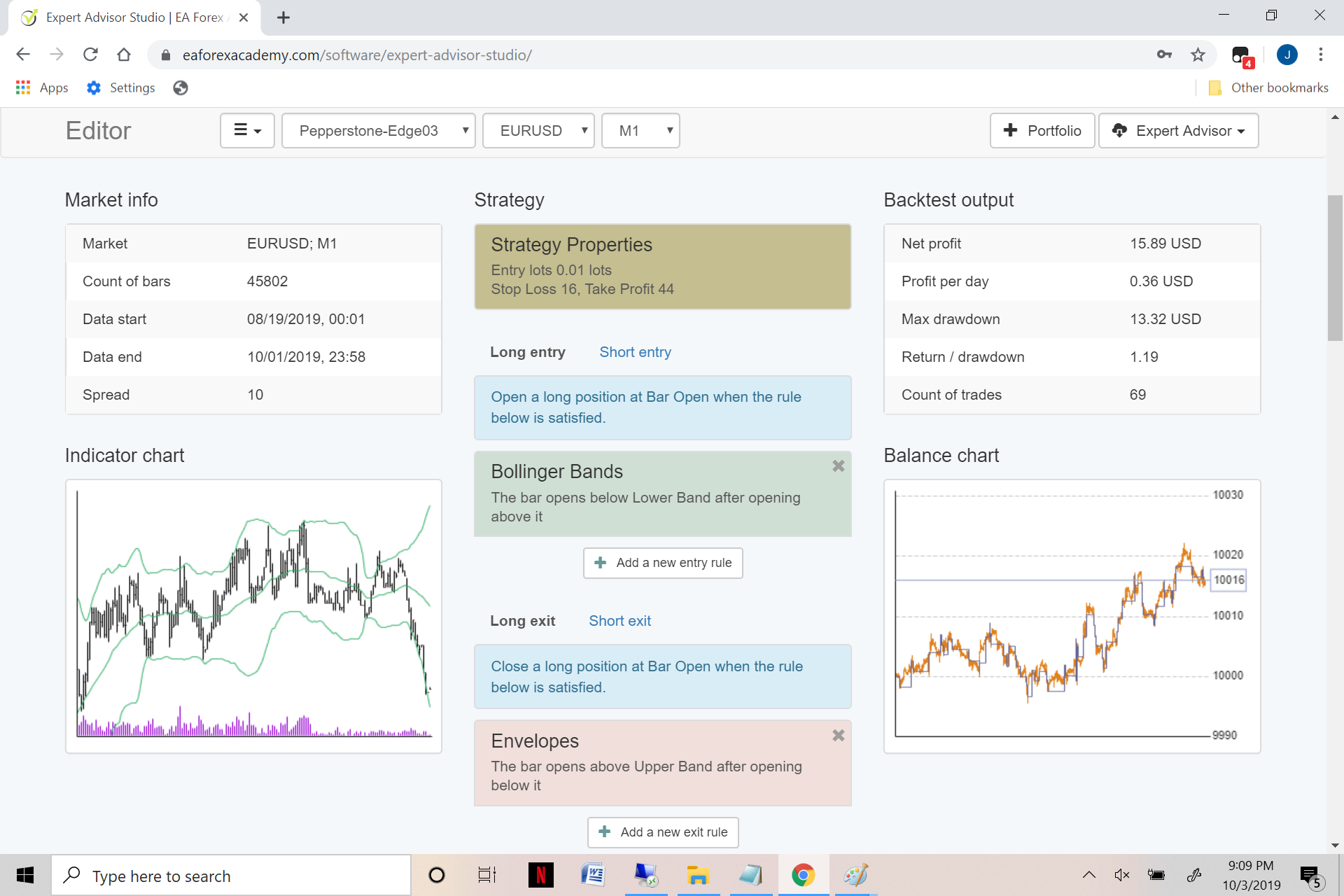Switch to Chrome in the taskbar
Image resolution: width=1344 pixels, height=896 pixels.
pos(803,875)
